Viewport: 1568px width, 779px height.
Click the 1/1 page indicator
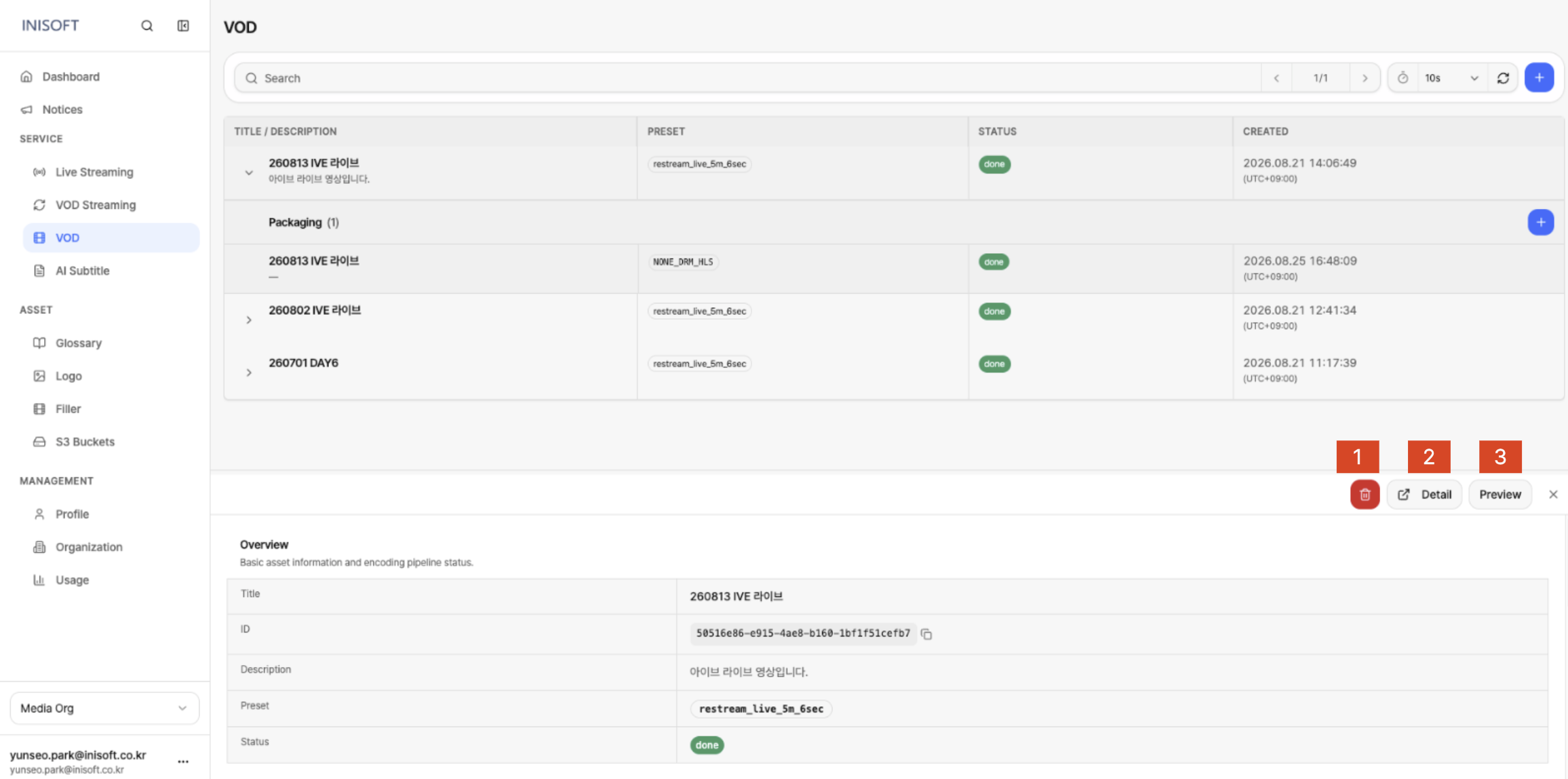[x=1320, y=78]
